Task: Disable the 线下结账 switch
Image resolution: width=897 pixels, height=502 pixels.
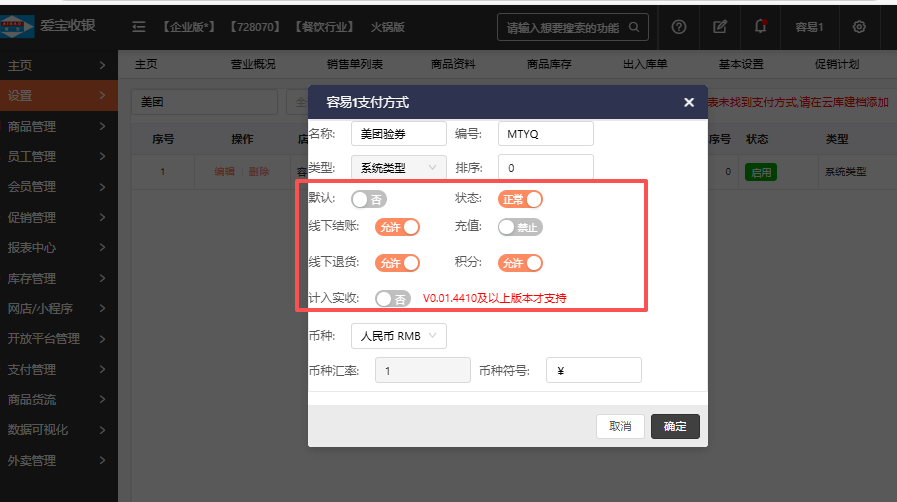Action: (x=397, y=227)
